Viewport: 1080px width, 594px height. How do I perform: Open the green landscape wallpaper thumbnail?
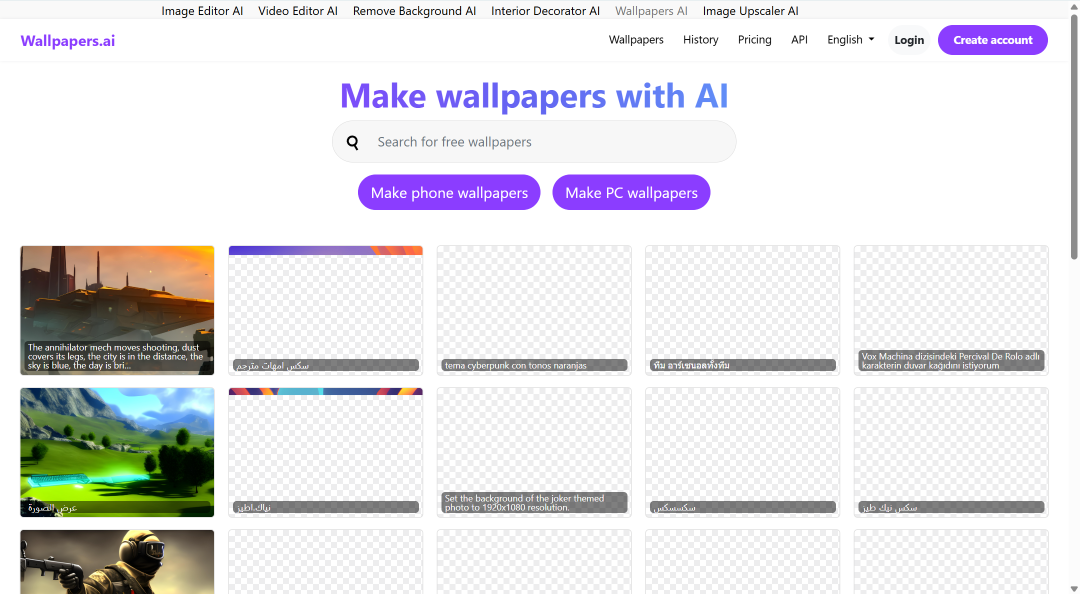tap(117, 452)
